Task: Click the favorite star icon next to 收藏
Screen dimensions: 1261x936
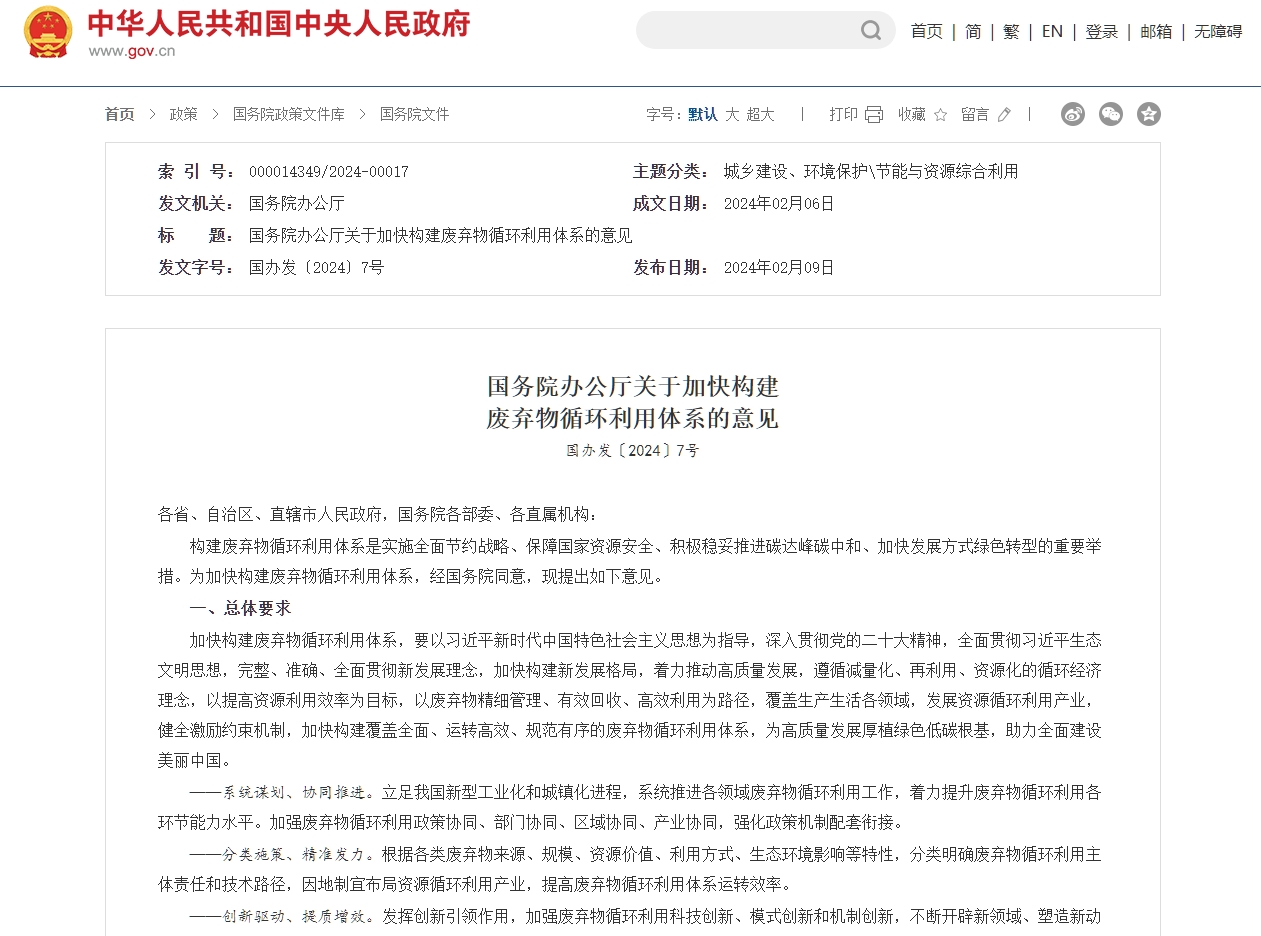Action: (x=940, y=114)
